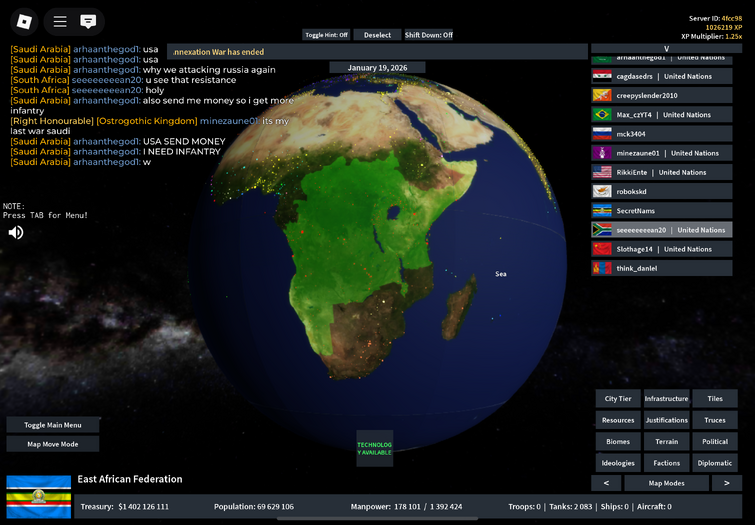This screenshot has height=525, width=755.
Task: Toggle the Main Menu
Action: point(53,425)
